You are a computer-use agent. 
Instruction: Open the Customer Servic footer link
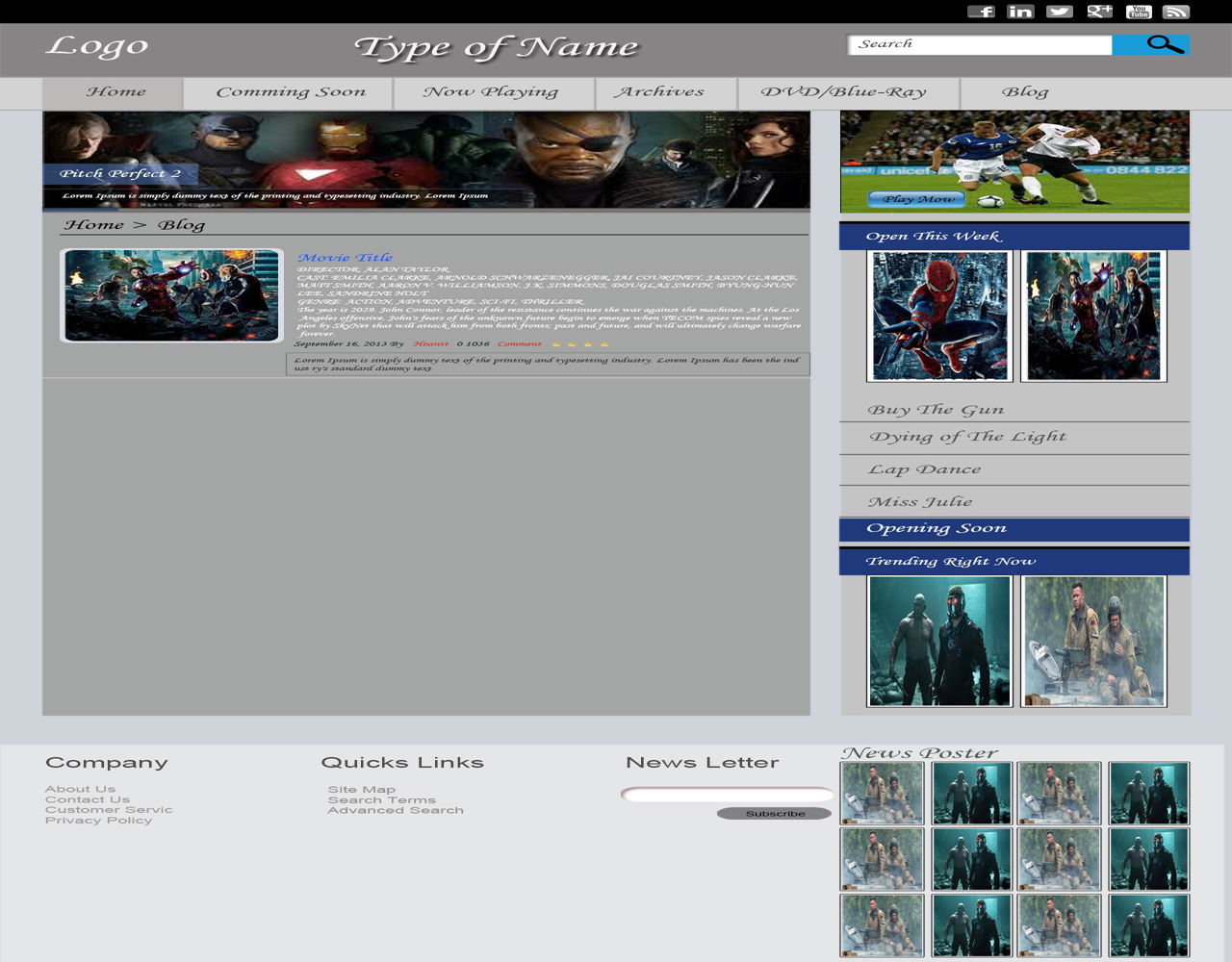109,810
